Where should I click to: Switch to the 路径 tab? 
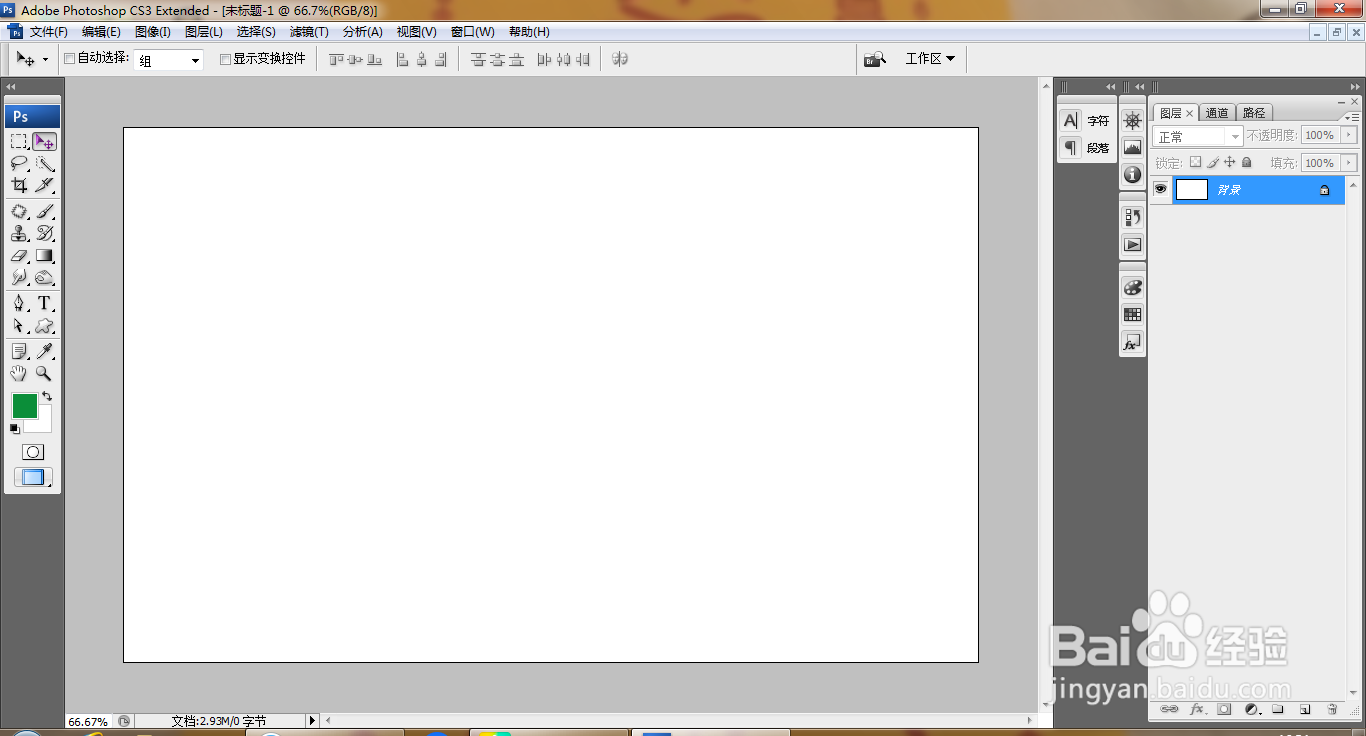click(1254, 113)
